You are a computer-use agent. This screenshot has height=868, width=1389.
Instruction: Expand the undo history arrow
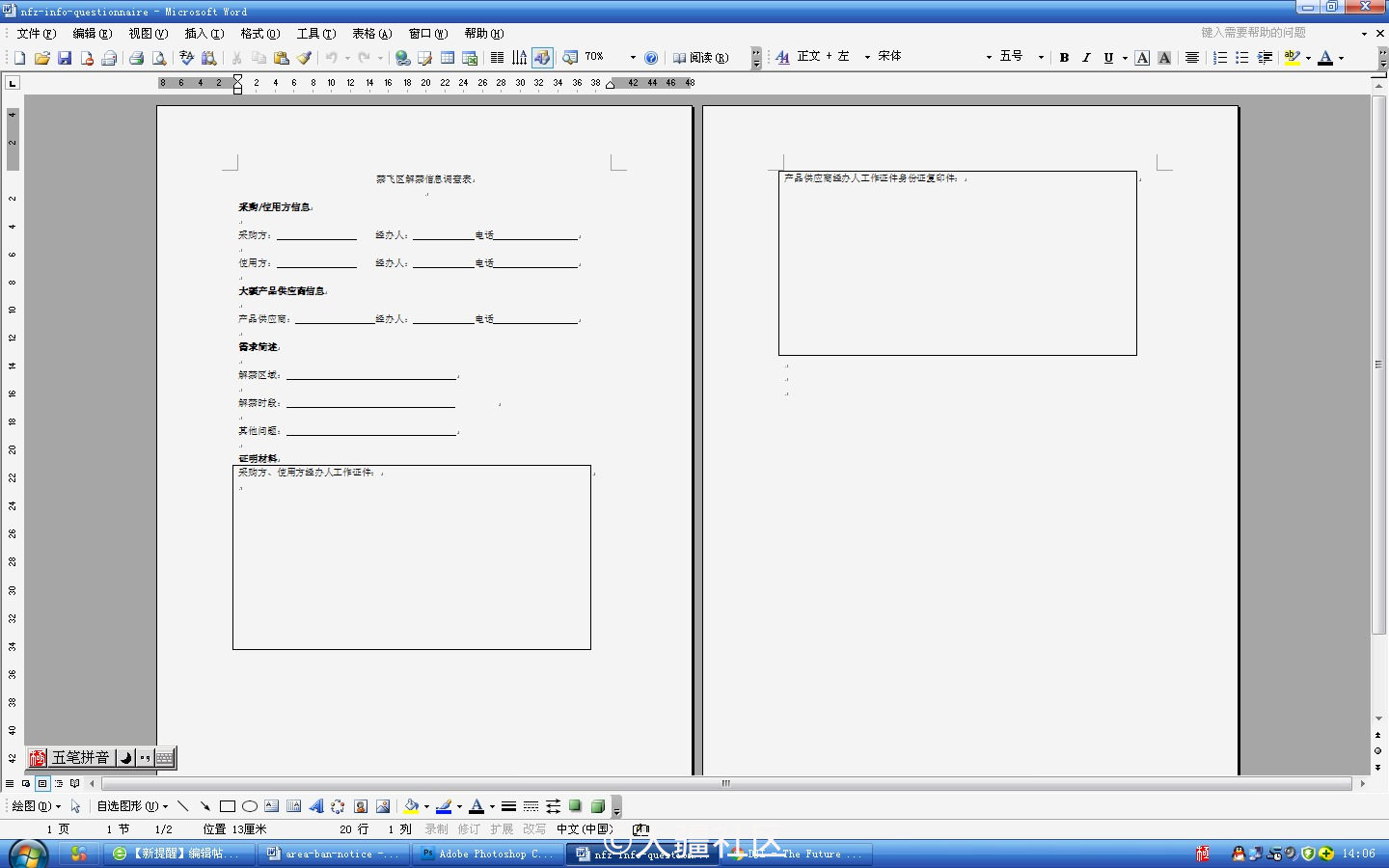coord(347,58)
